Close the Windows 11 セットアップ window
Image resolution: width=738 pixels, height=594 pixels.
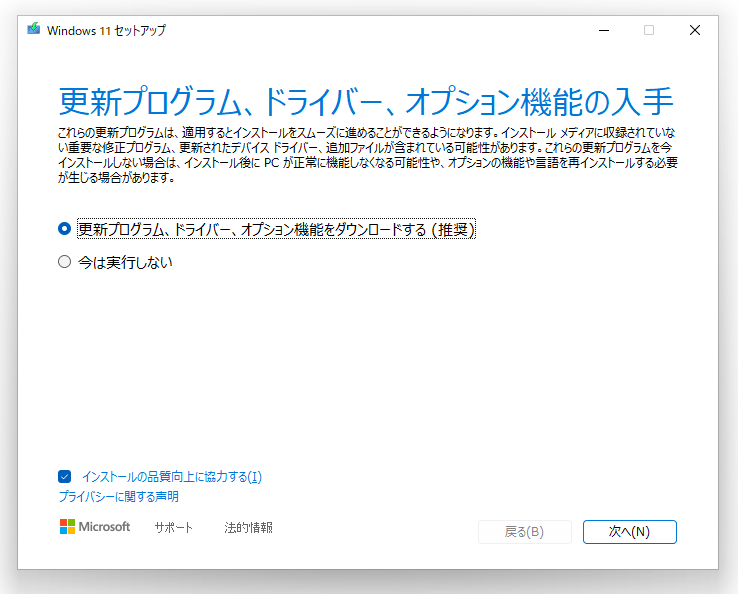695,30
